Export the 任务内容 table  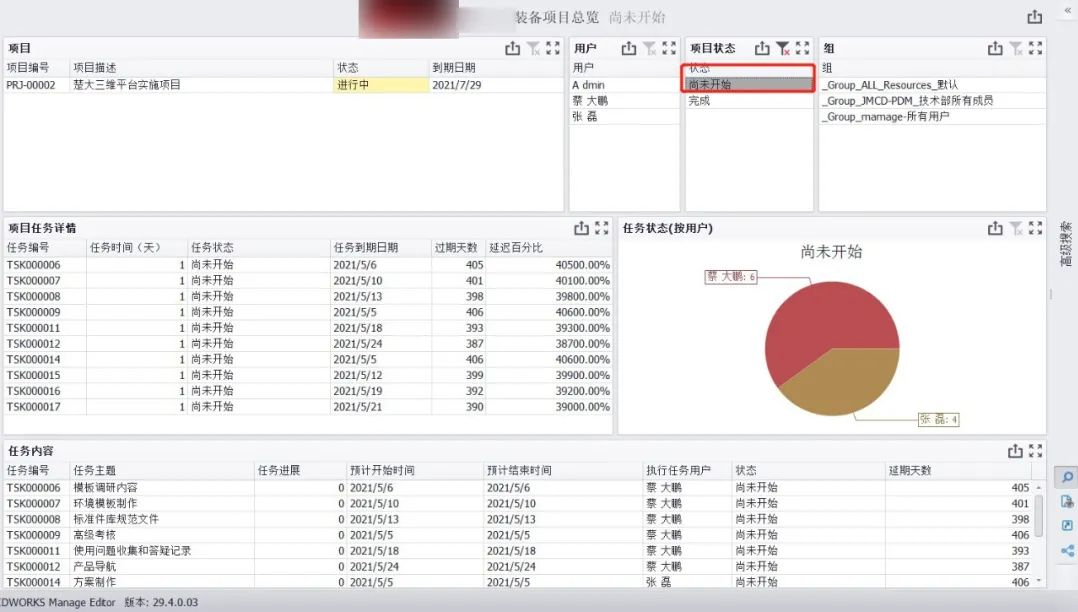(x=1015, y=451)
